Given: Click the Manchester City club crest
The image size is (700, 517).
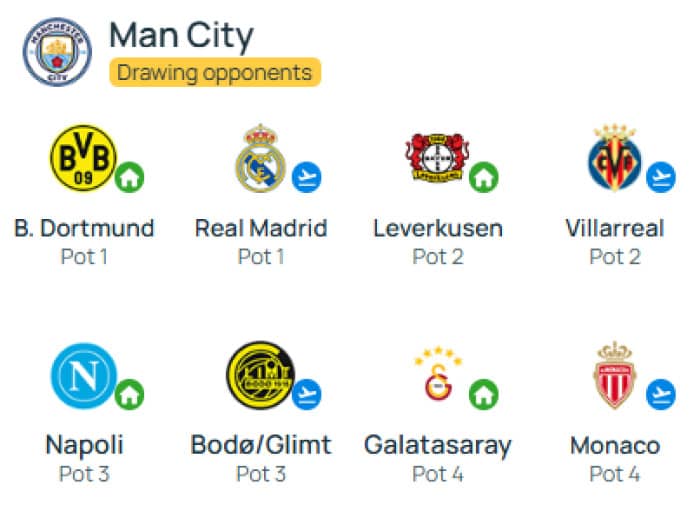Looking at the screenshot, I should 57,52.
